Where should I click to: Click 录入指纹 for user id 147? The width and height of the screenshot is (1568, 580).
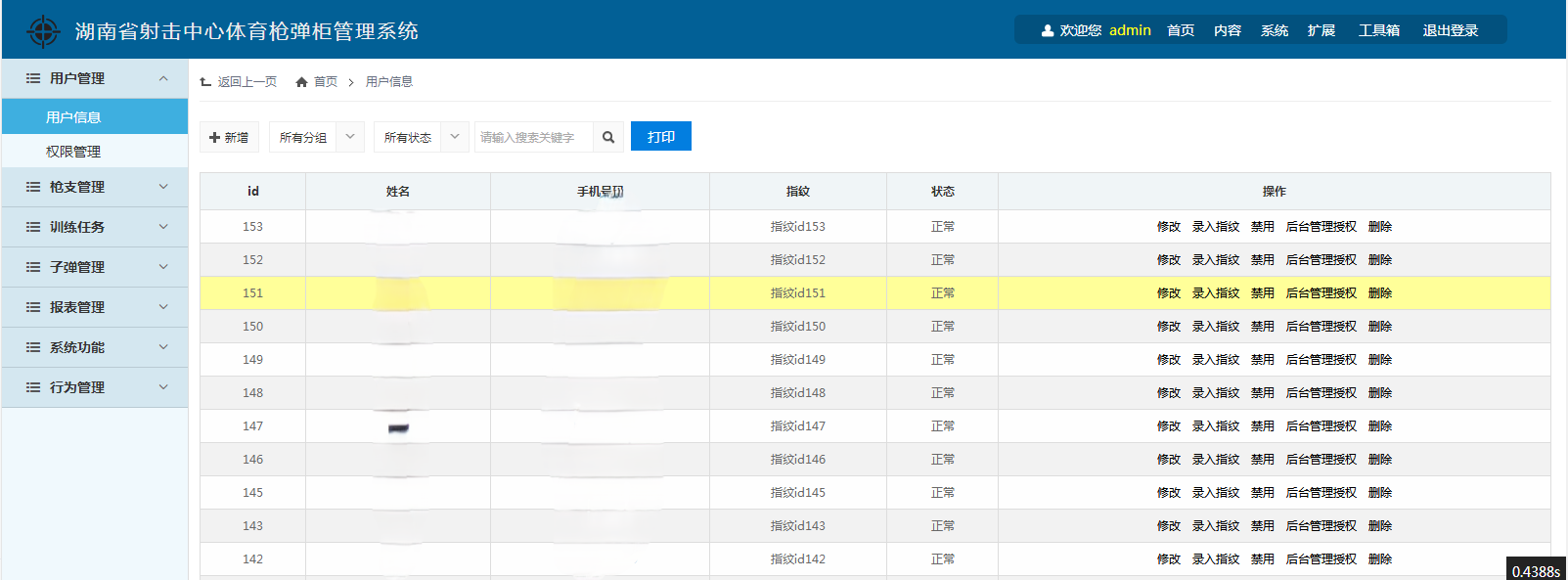1216,425
